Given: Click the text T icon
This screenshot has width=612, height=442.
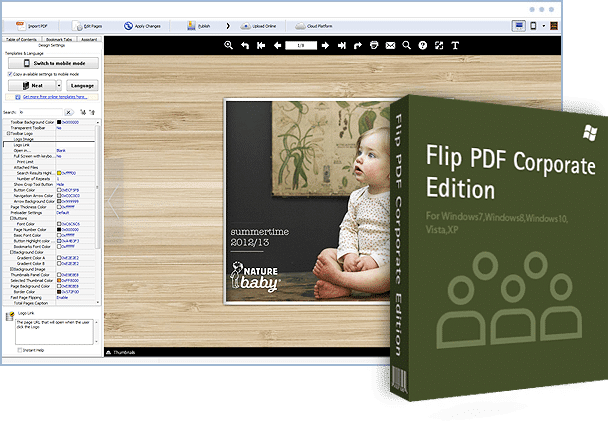Looking at the screenshot, I should [455, 45].
